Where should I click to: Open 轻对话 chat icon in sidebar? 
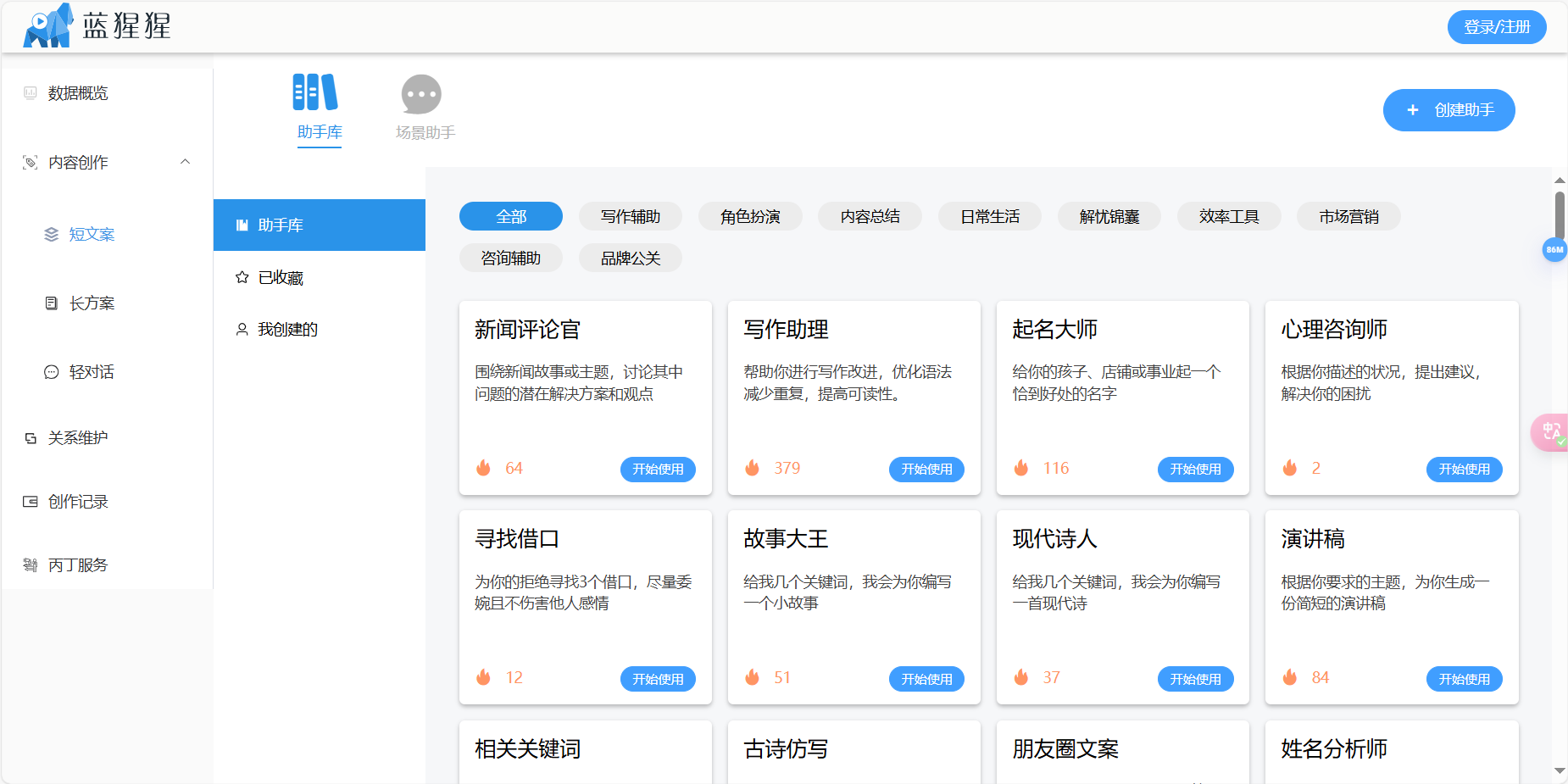pos(51,371)
